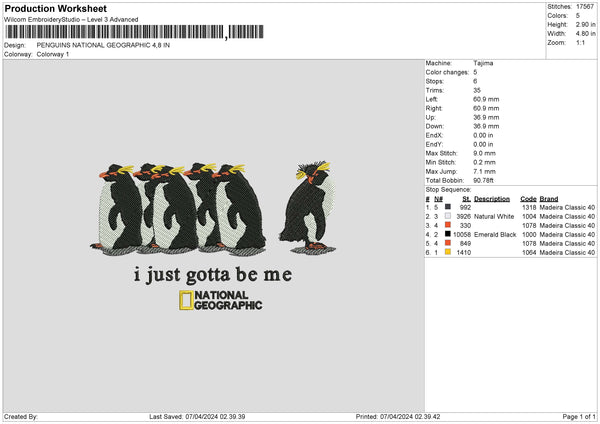Select the 'Natural White' description

point(494,216)
